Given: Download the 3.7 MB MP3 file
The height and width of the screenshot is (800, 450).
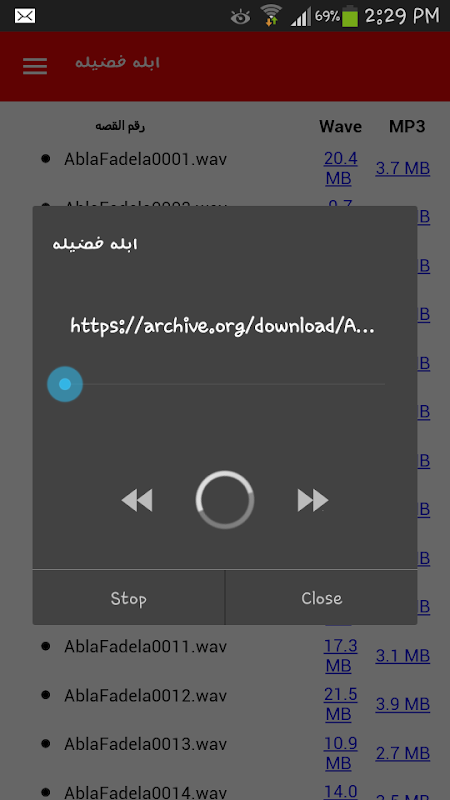Looking at the screenshot, I should pos(403,168).
